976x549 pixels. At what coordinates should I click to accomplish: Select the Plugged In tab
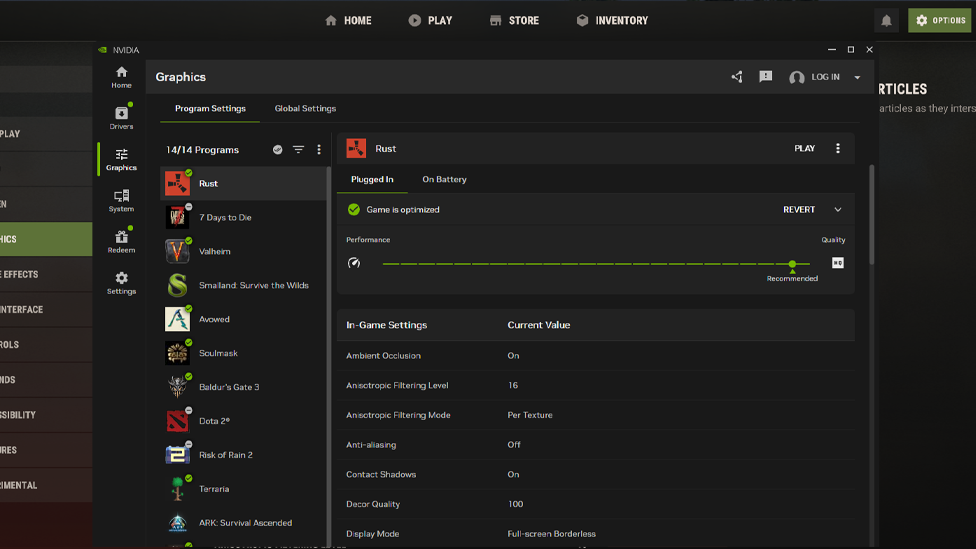372,179
